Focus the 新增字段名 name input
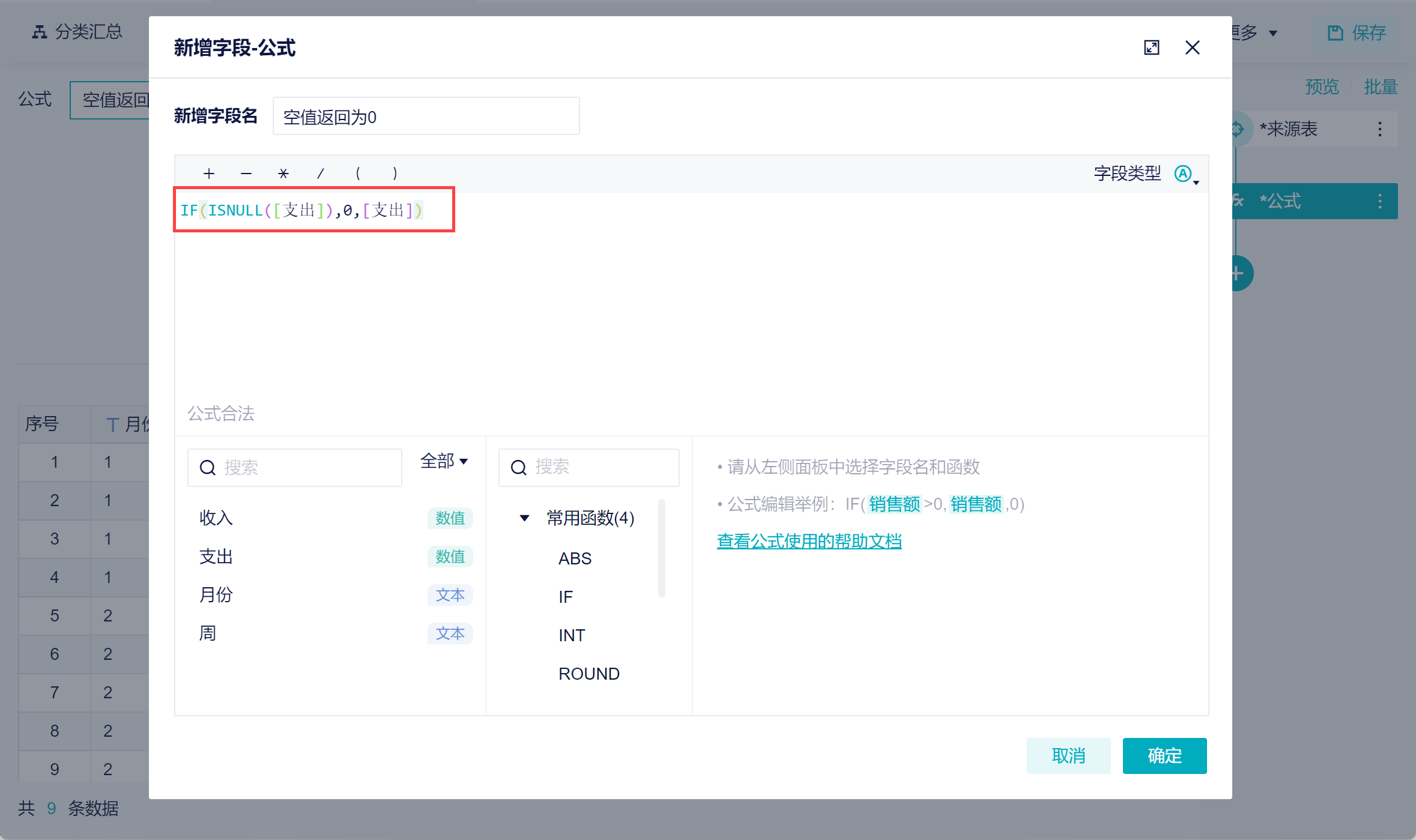Viewport: 1416px width, 840px height. pos(426,116)
